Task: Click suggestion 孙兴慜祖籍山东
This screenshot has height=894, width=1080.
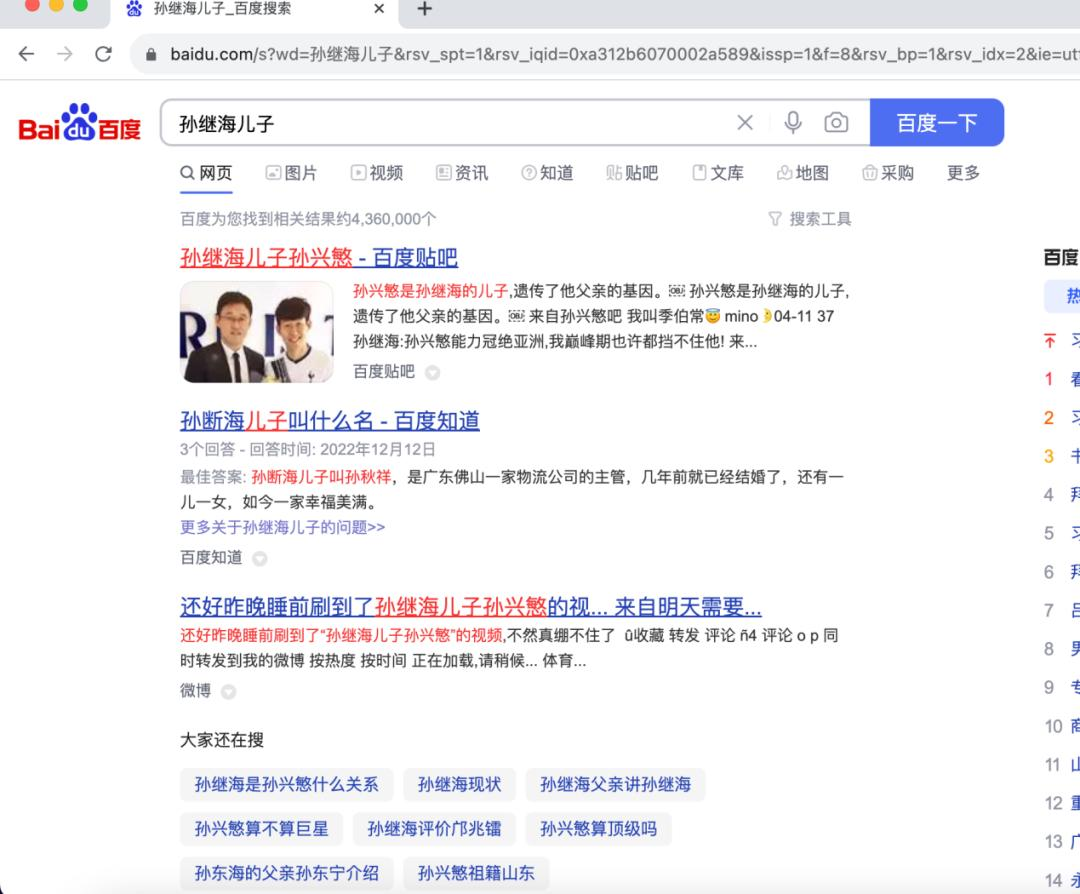Action: pyautogui.click(x=477, y=873)
